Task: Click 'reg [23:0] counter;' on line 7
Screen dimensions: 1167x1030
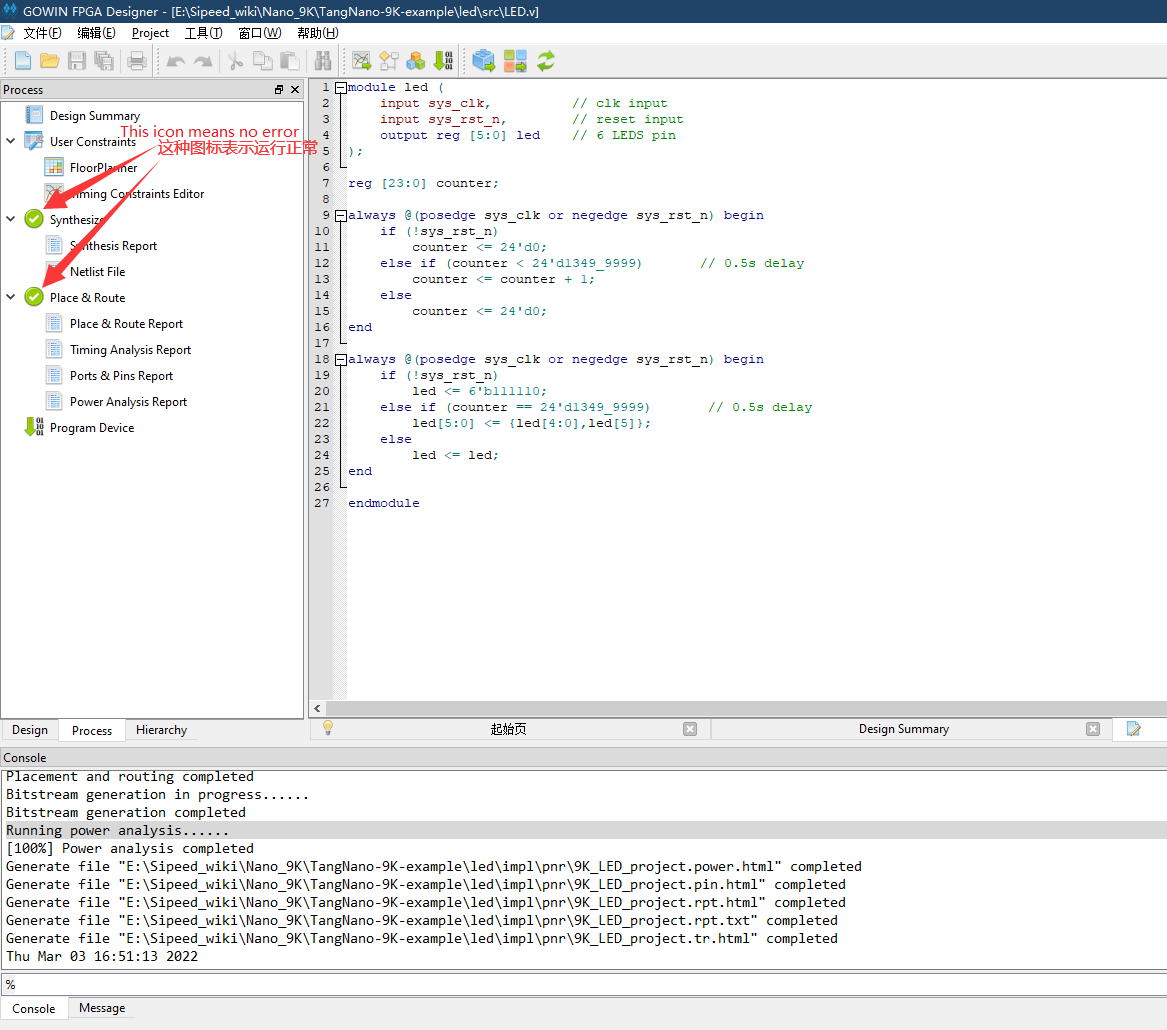Action: (x=423, y=183)
